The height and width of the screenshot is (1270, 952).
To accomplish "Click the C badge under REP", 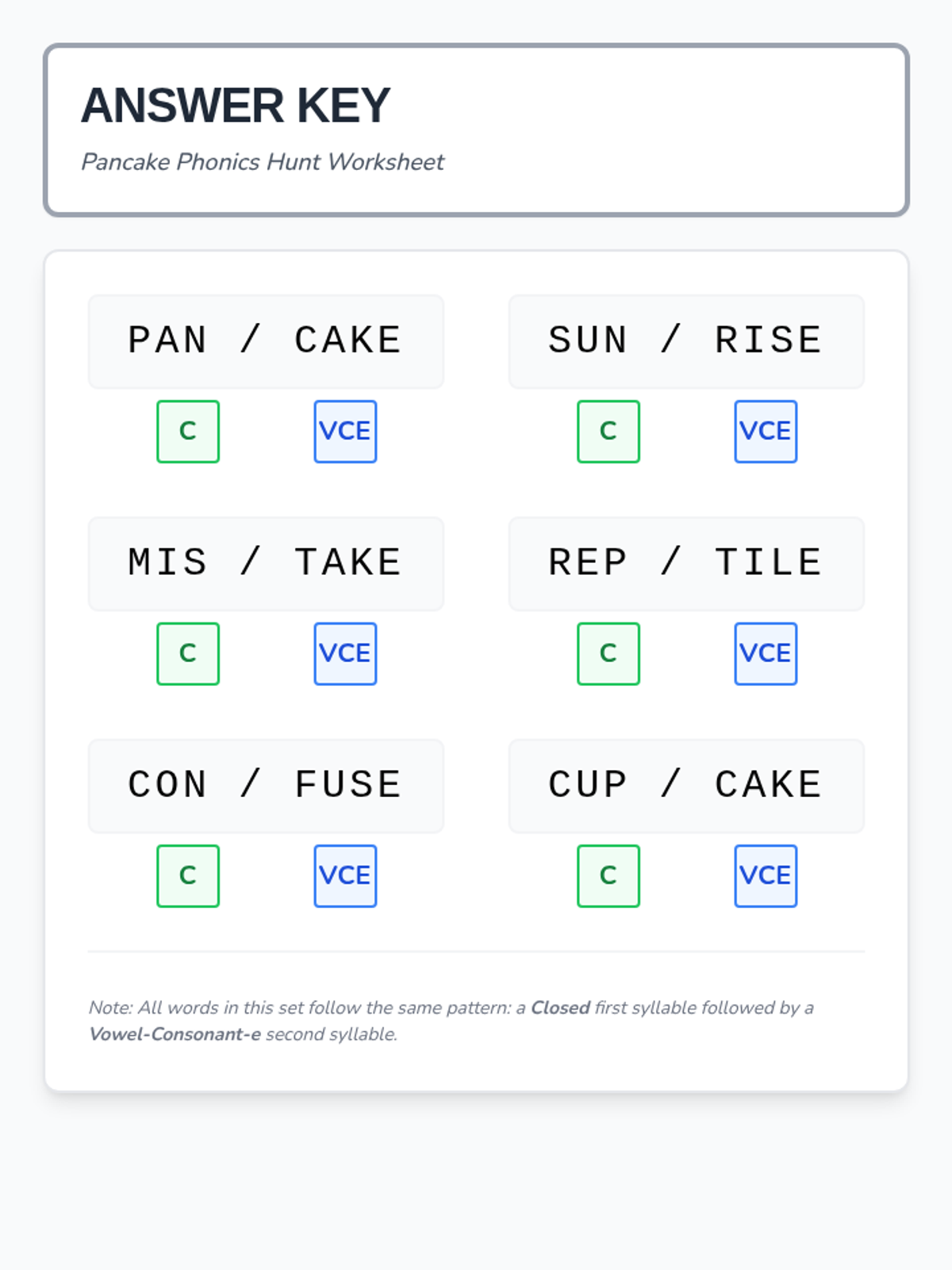I will pos(608,654).
